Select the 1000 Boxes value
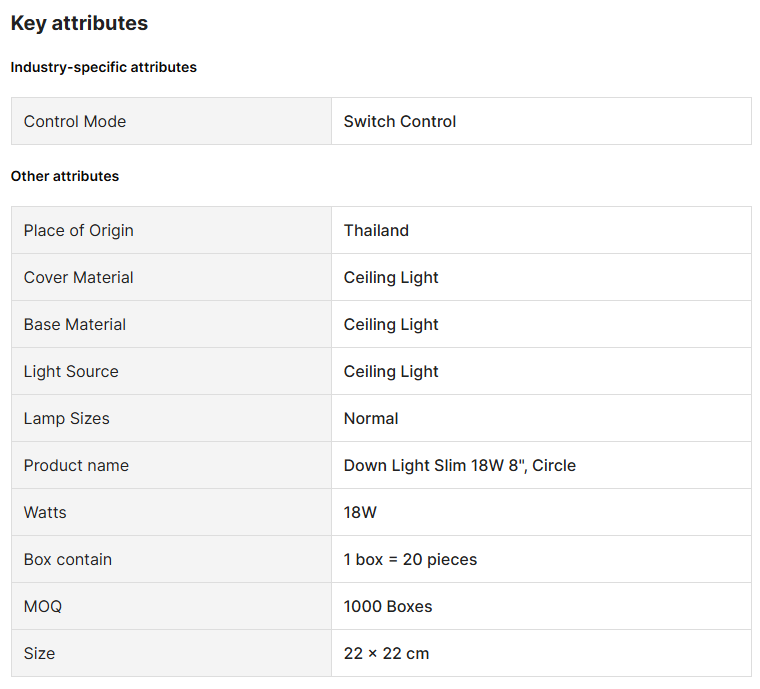The image size is (760, 689). [x=388, y=606]
